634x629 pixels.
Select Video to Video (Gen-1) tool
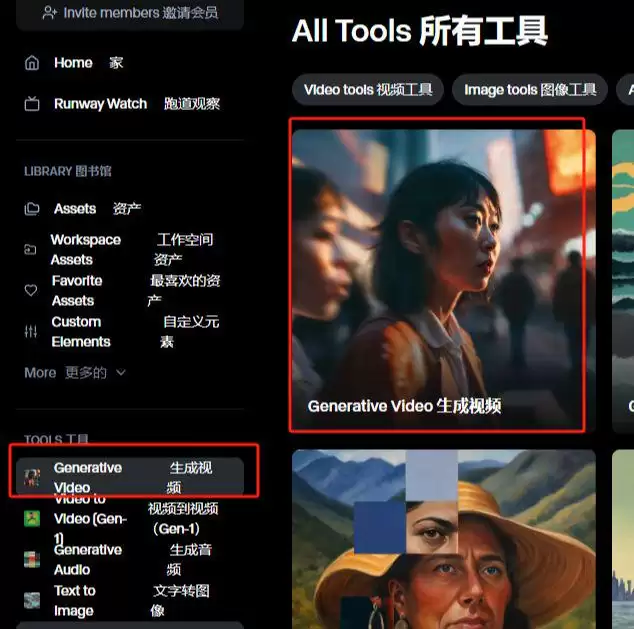pos(130,519)
